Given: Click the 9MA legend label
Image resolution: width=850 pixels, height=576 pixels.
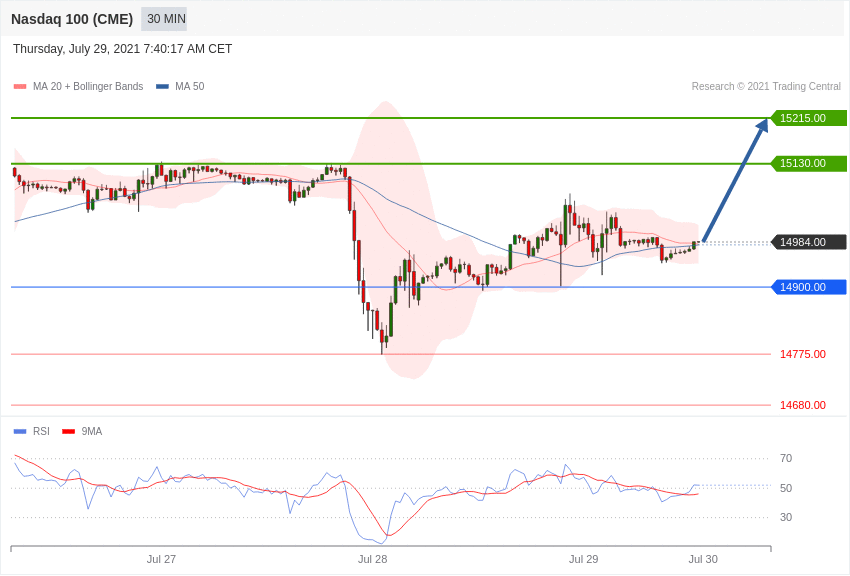Looking at the screenshot, I should point(92,432).
